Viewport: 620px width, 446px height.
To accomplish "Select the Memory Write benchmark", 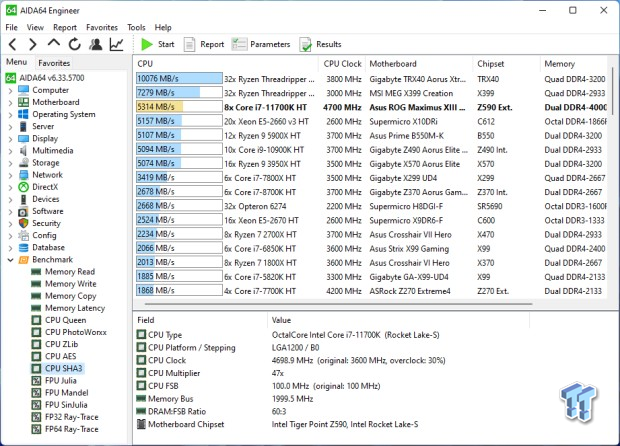I will tap(70, 284).
